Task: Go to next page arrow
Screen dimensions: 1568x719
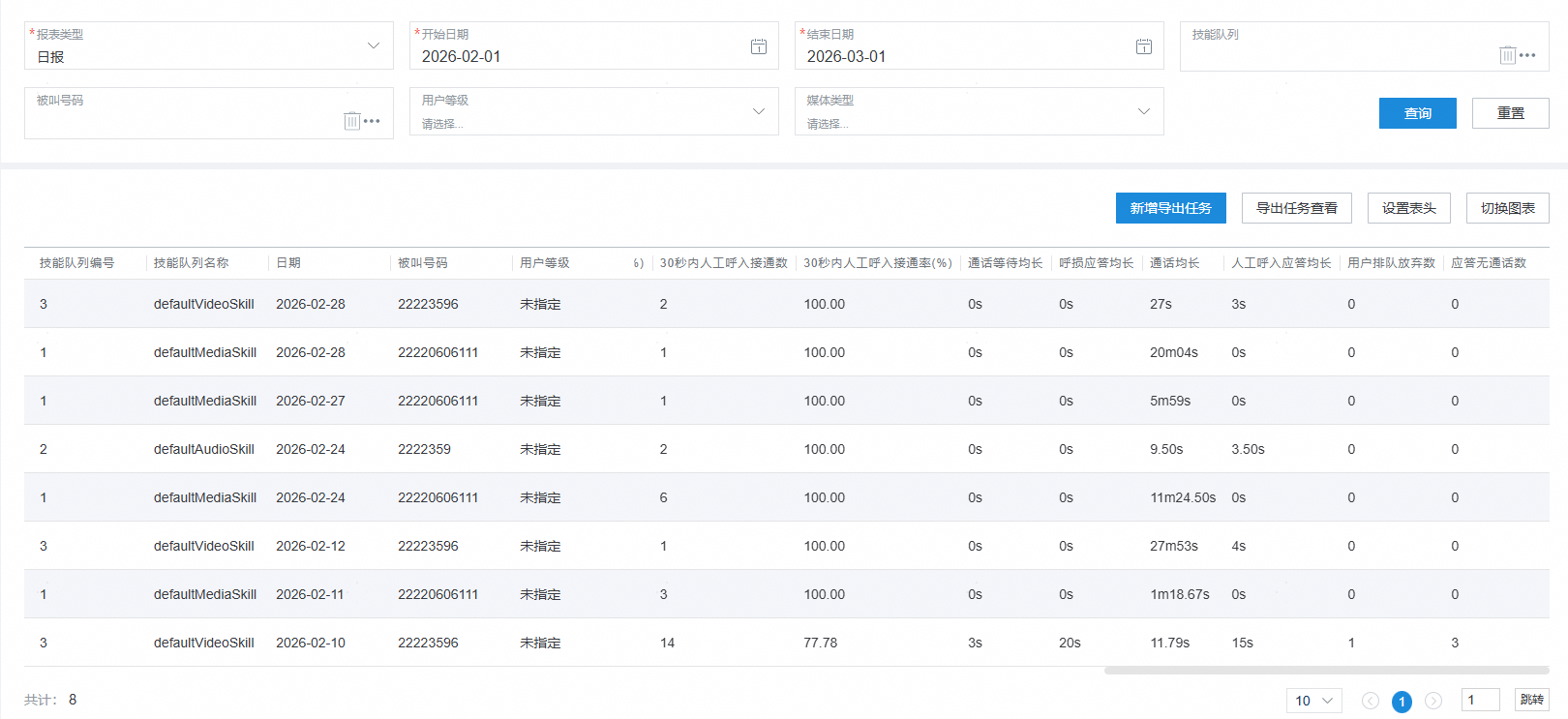Action: tap(1433, 701)
